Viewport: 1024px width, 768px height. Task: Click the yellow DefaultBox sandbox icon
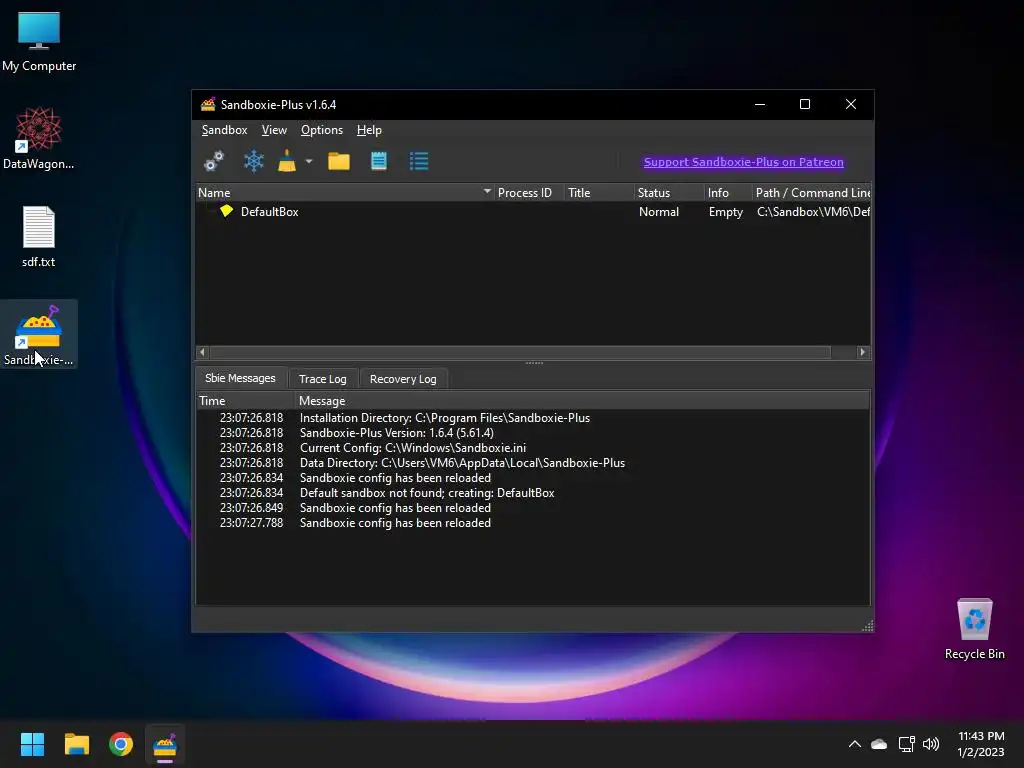[226, 211]
